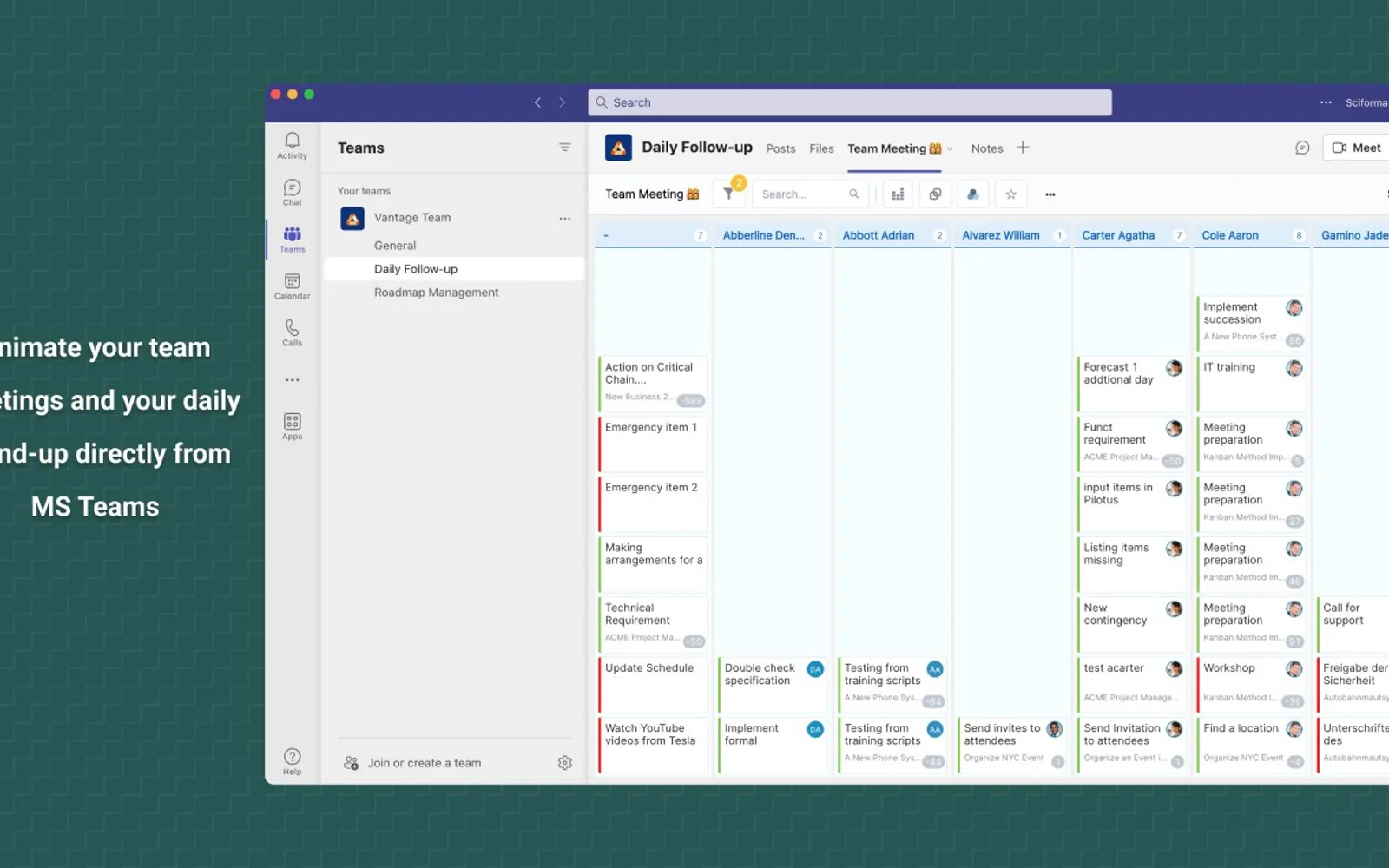1389x868 pixels.
Task: Open Help in the sidebar
Action: 292,761
